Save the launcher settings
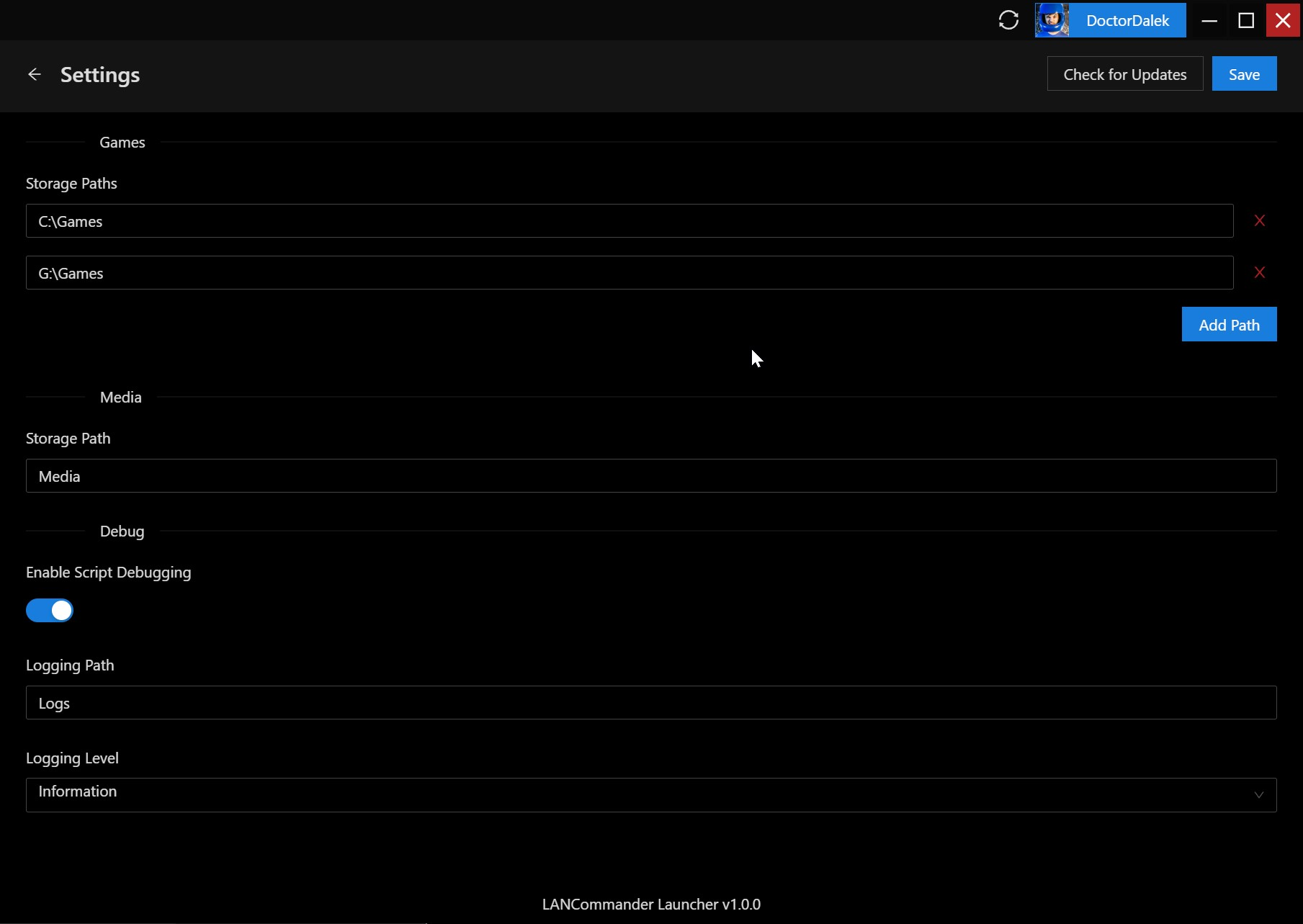This screenshot has width=1303, height=924. 1244,73
